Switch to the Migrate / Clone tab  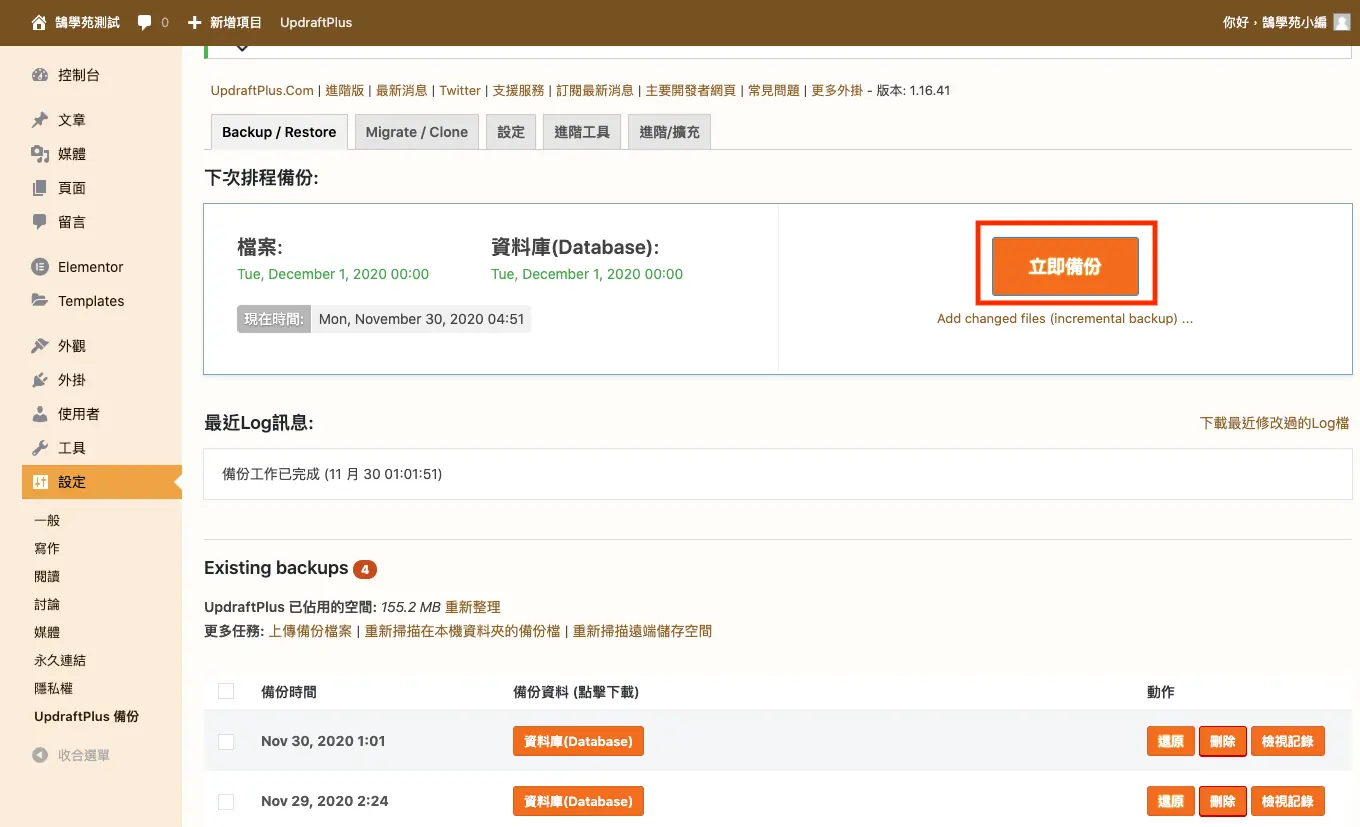(x=417, y=132)
